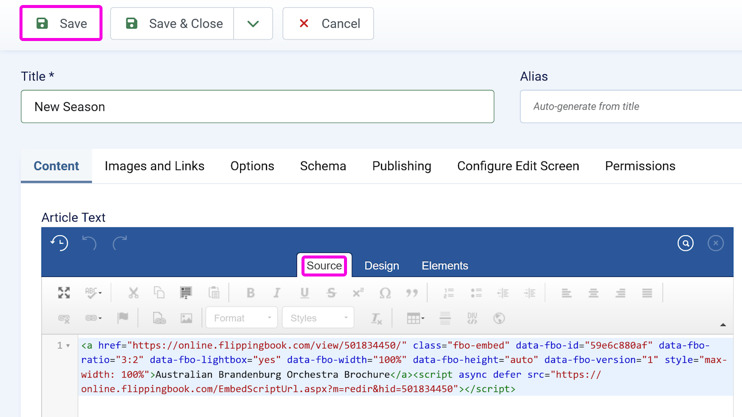Open the Elements editor tab
The image size is (742, 417).
coord(445,266)
